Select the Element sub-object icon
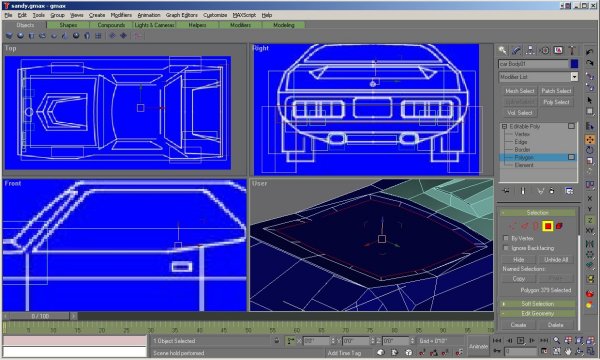This screenshot has height=360, width=600. tap(559, 226)
